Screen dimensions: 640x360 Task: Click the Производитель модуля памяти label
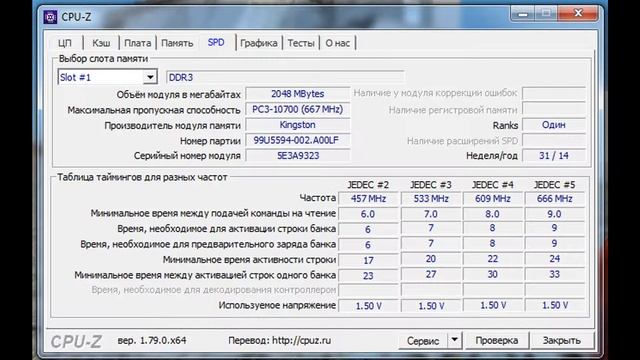pos(173,126)
